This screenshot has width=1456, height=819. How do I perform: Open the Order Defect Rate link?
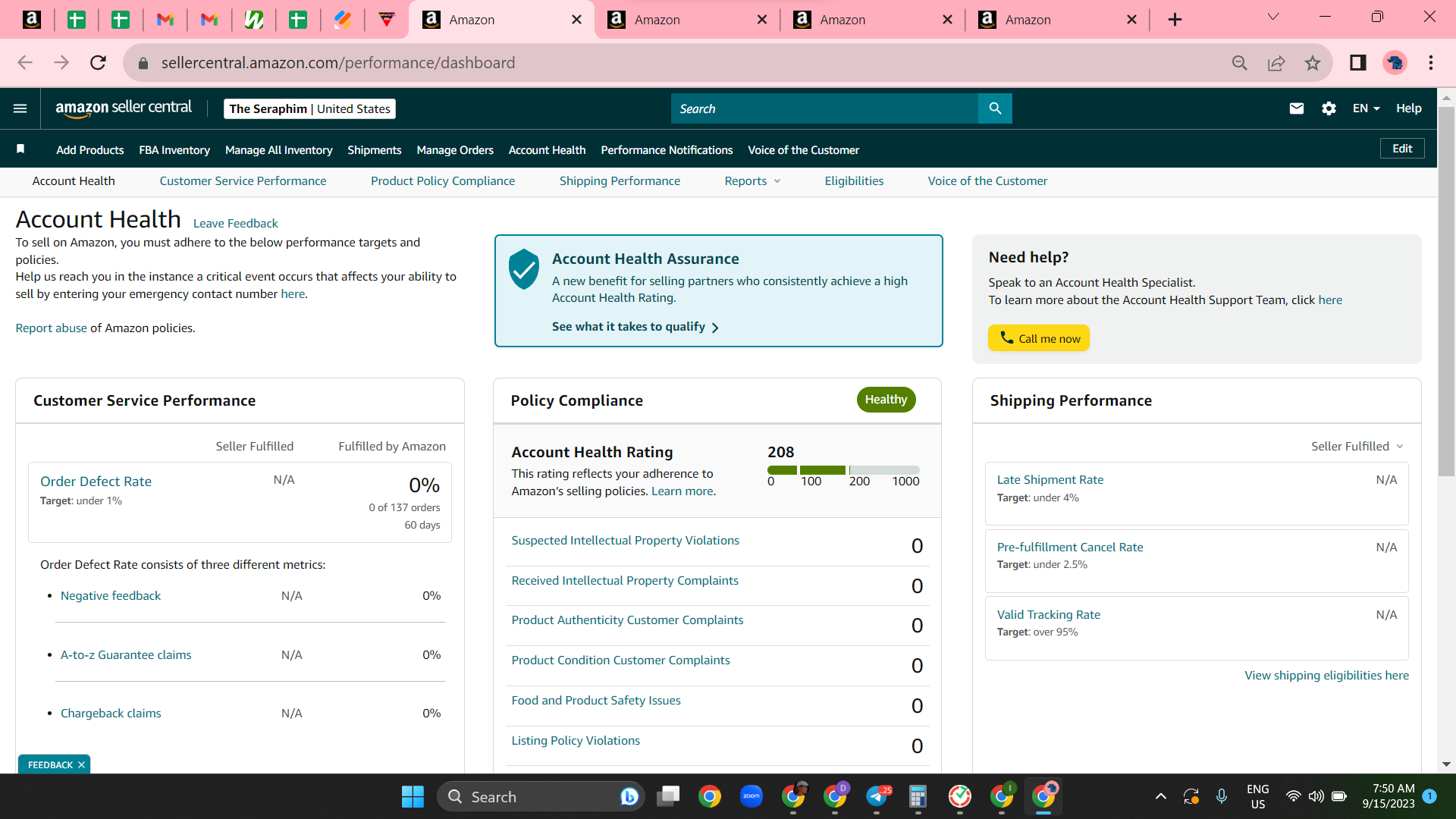tap(96, 482)
